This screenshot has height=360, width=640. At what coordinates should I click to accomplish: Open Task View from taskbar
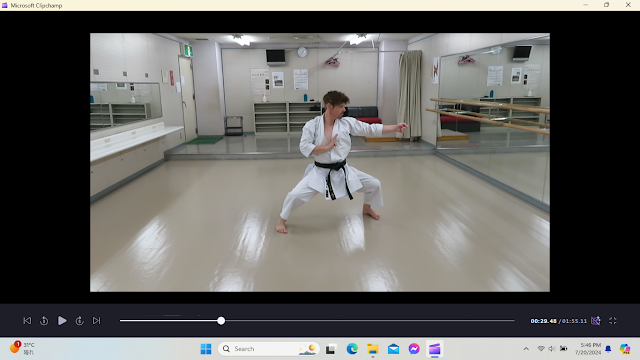point(331,349)
